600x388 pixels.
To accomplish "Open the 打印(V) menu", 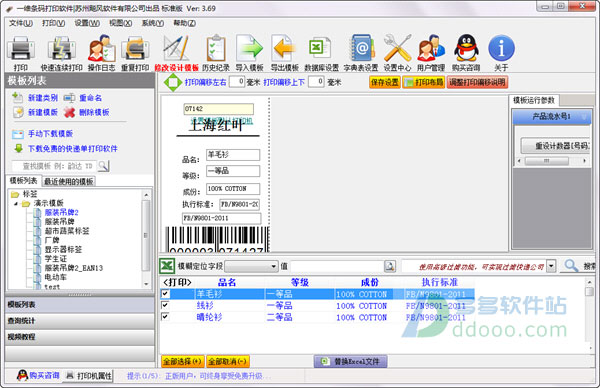I will click(x=53, y=23).
